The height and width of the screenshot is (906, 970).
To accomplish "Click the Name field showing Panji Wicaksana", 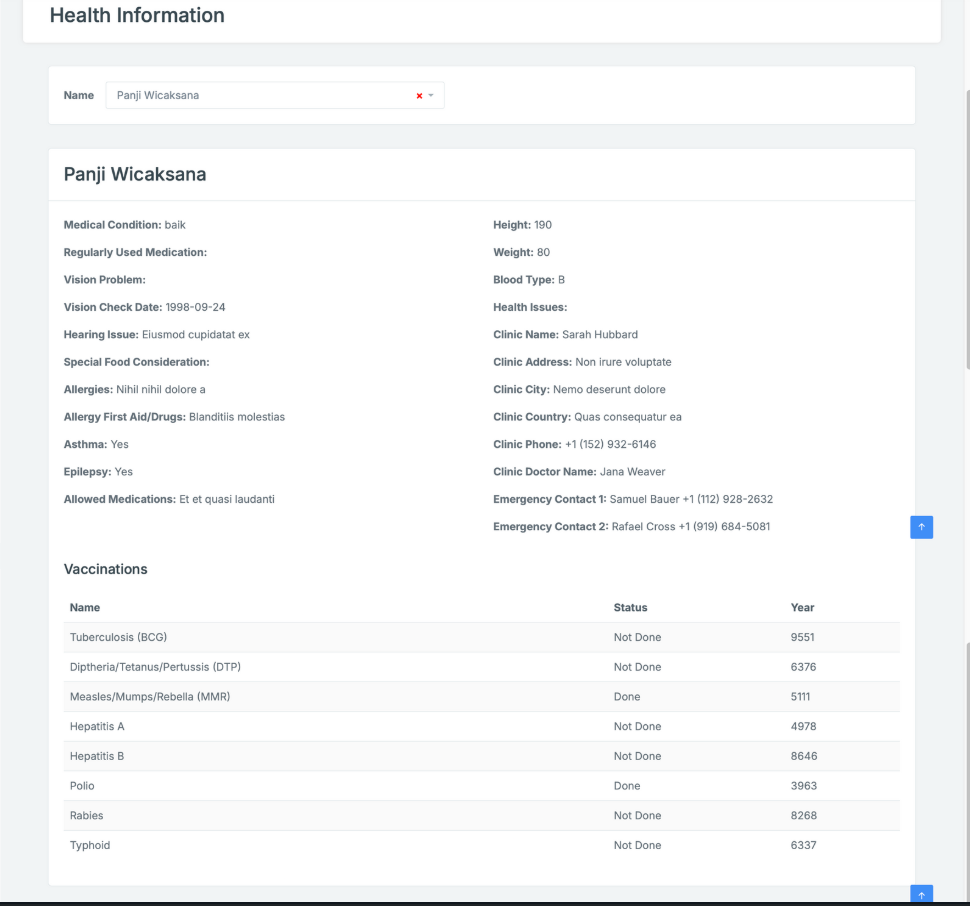I will pos(260,96).
